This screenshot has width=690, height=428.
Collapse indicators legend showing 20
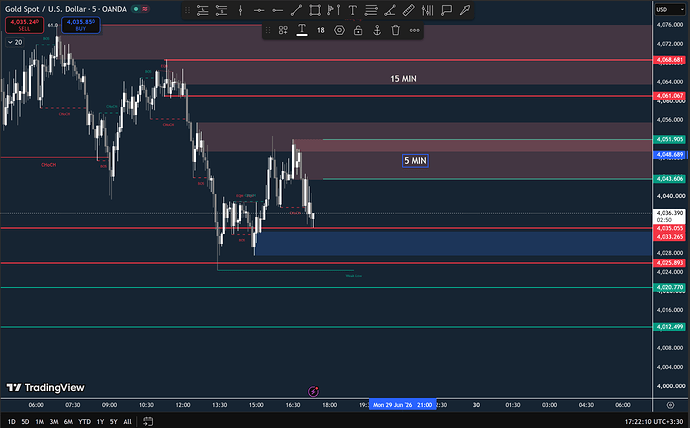click(15, 42)
